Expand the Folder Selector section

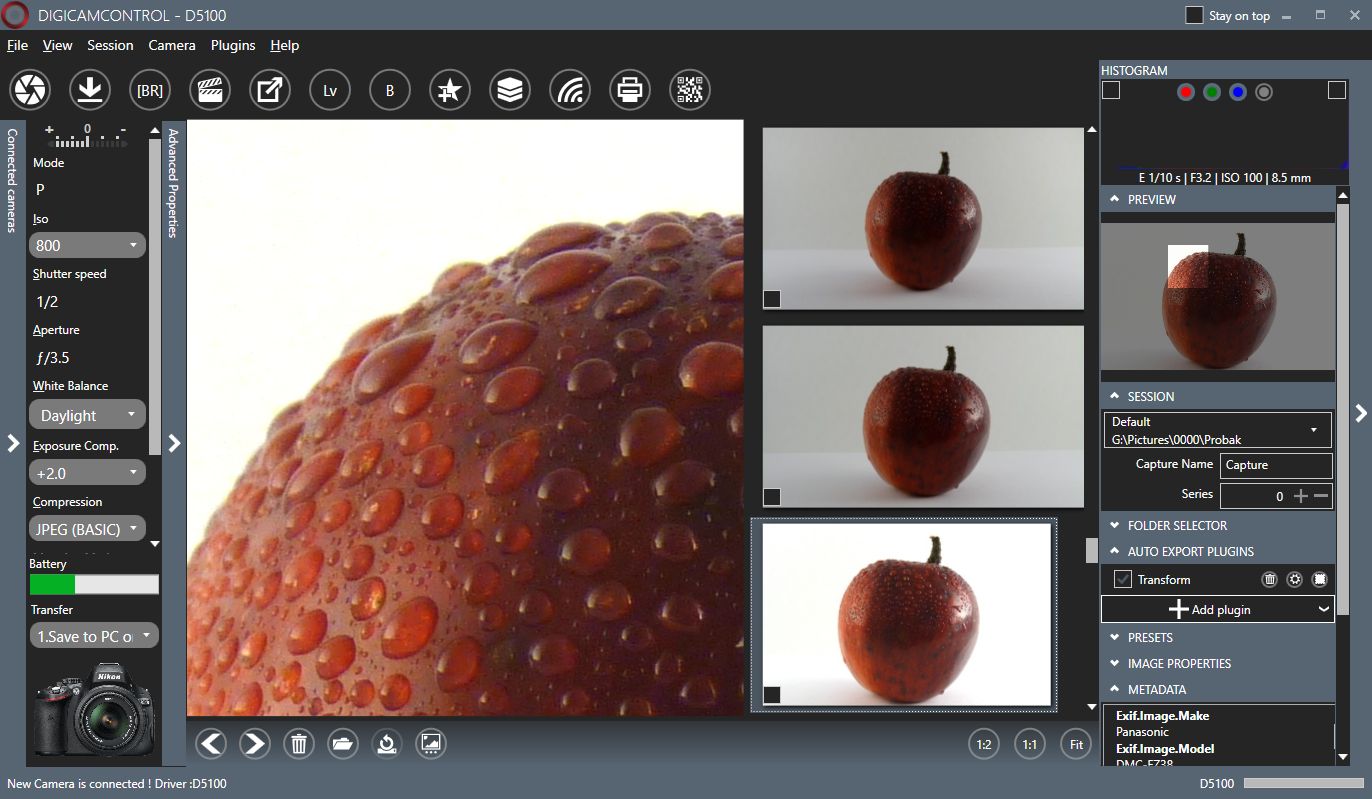[x=1176, y=525]
